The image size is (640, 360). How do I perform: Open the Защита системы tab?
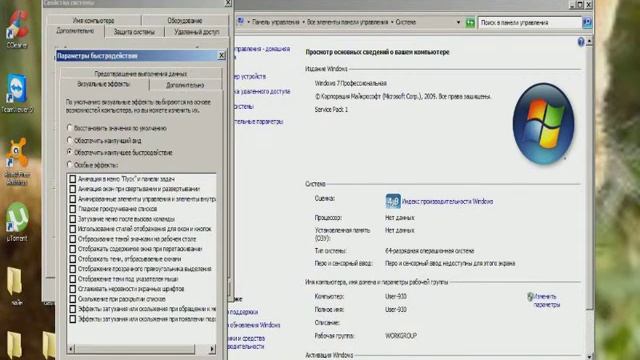point(134,32)
